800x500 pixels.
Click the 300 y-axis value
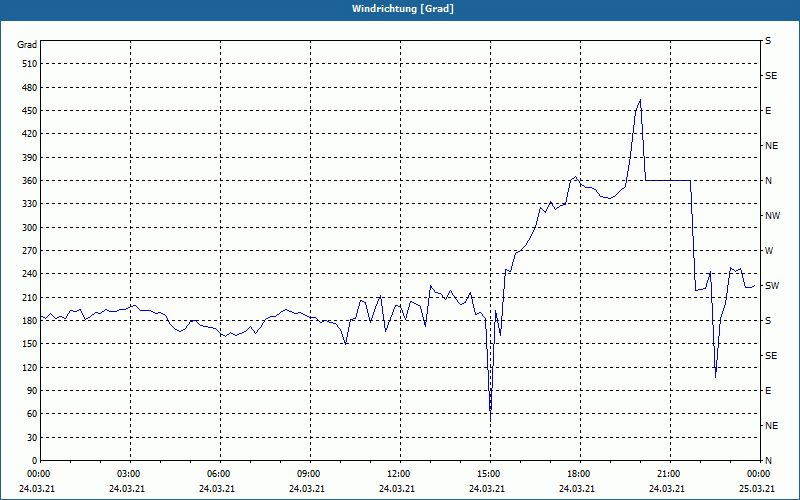click(x=30, y=228)
